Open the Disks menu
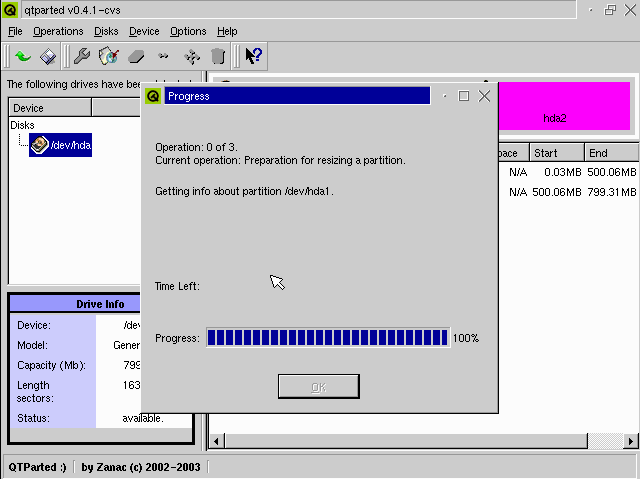Screen dimensions: 640x479 106,31
